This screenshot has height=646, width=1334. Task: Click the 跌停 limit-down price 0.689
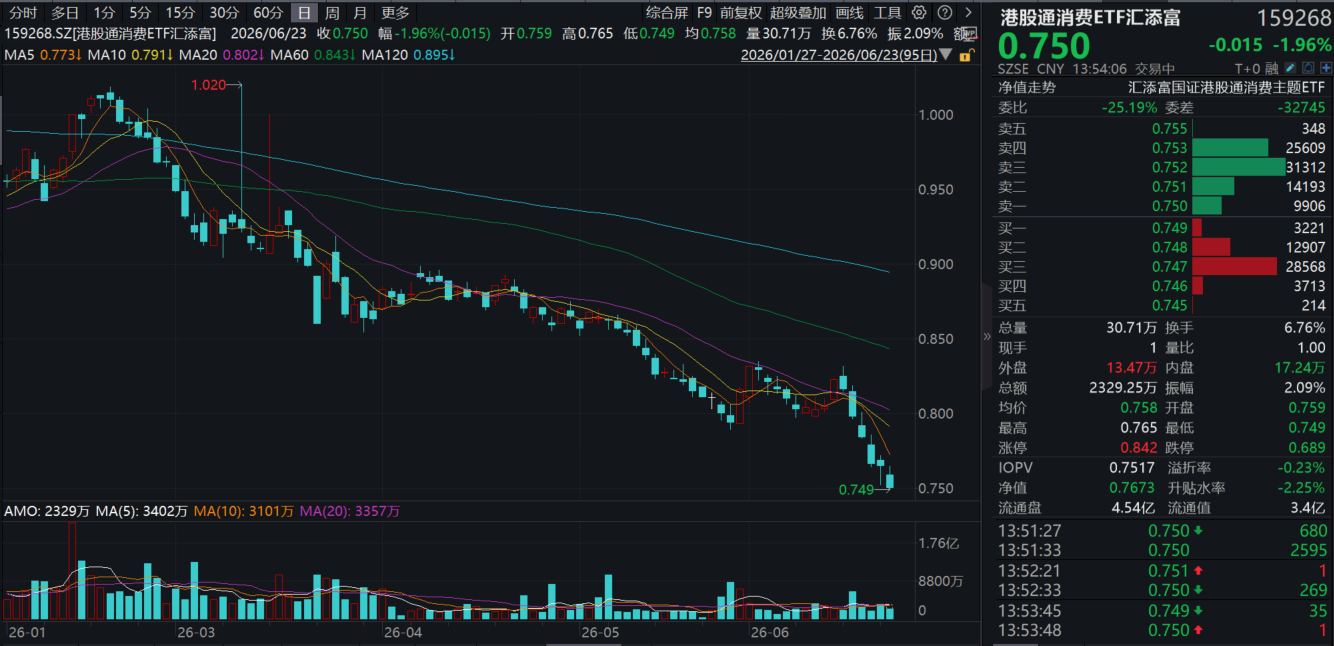tap(1307, 447)
